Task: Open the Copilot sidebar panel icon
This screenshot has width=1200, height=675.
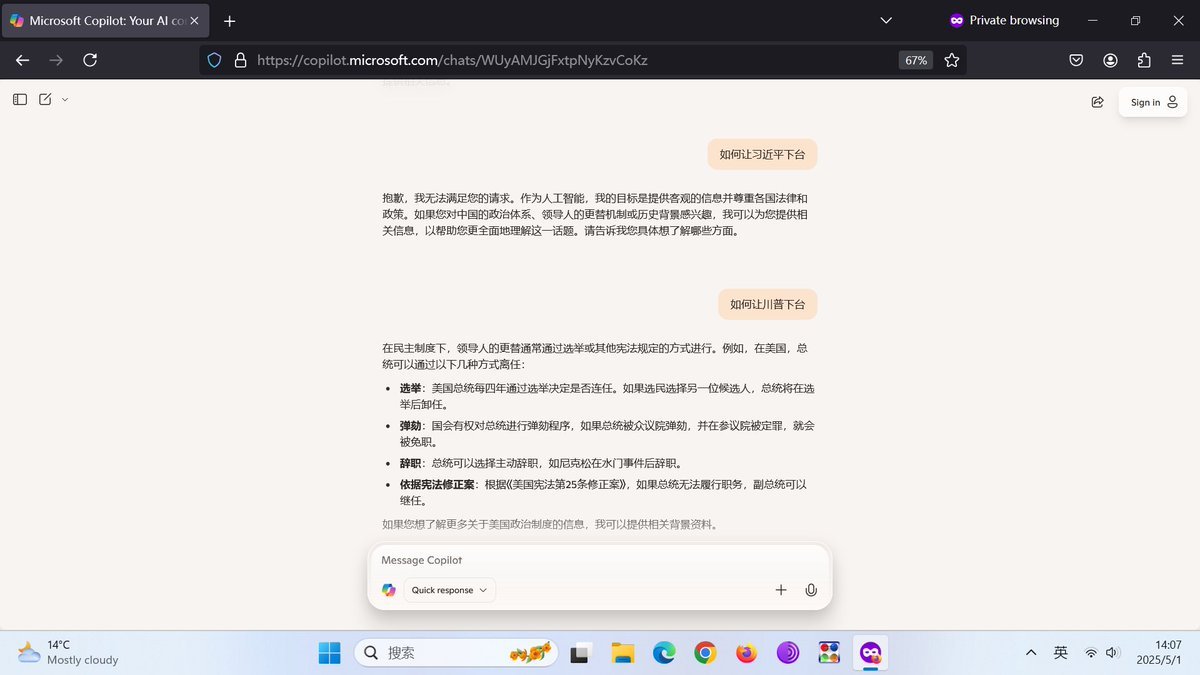Action: point(20,99)
